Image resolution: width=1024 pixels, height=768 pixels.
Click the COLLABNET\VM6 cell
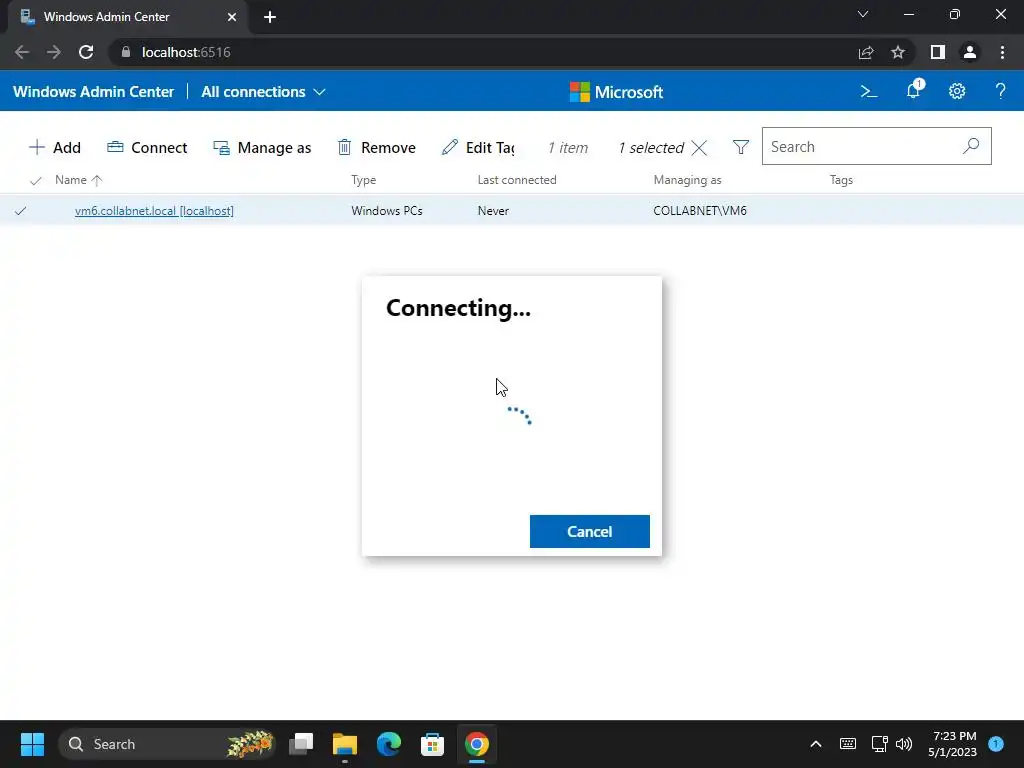[700, 211]
